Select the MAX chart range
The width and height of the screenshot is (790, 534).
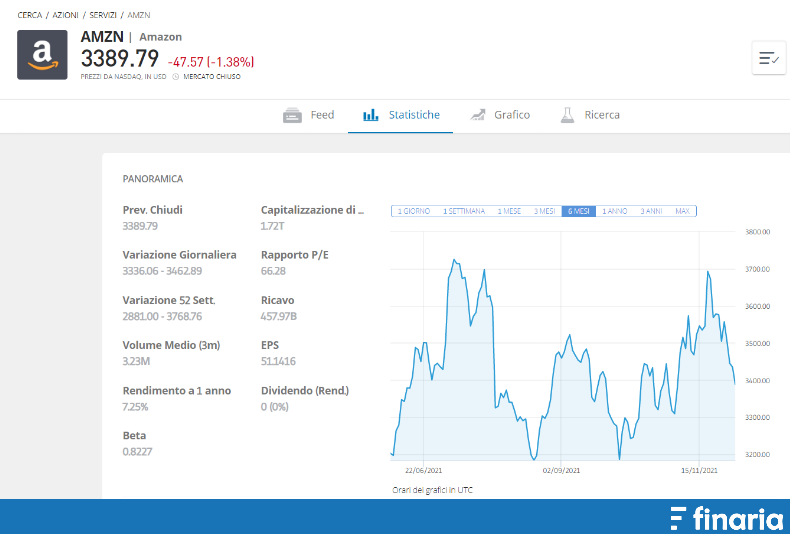click(682, 211)
